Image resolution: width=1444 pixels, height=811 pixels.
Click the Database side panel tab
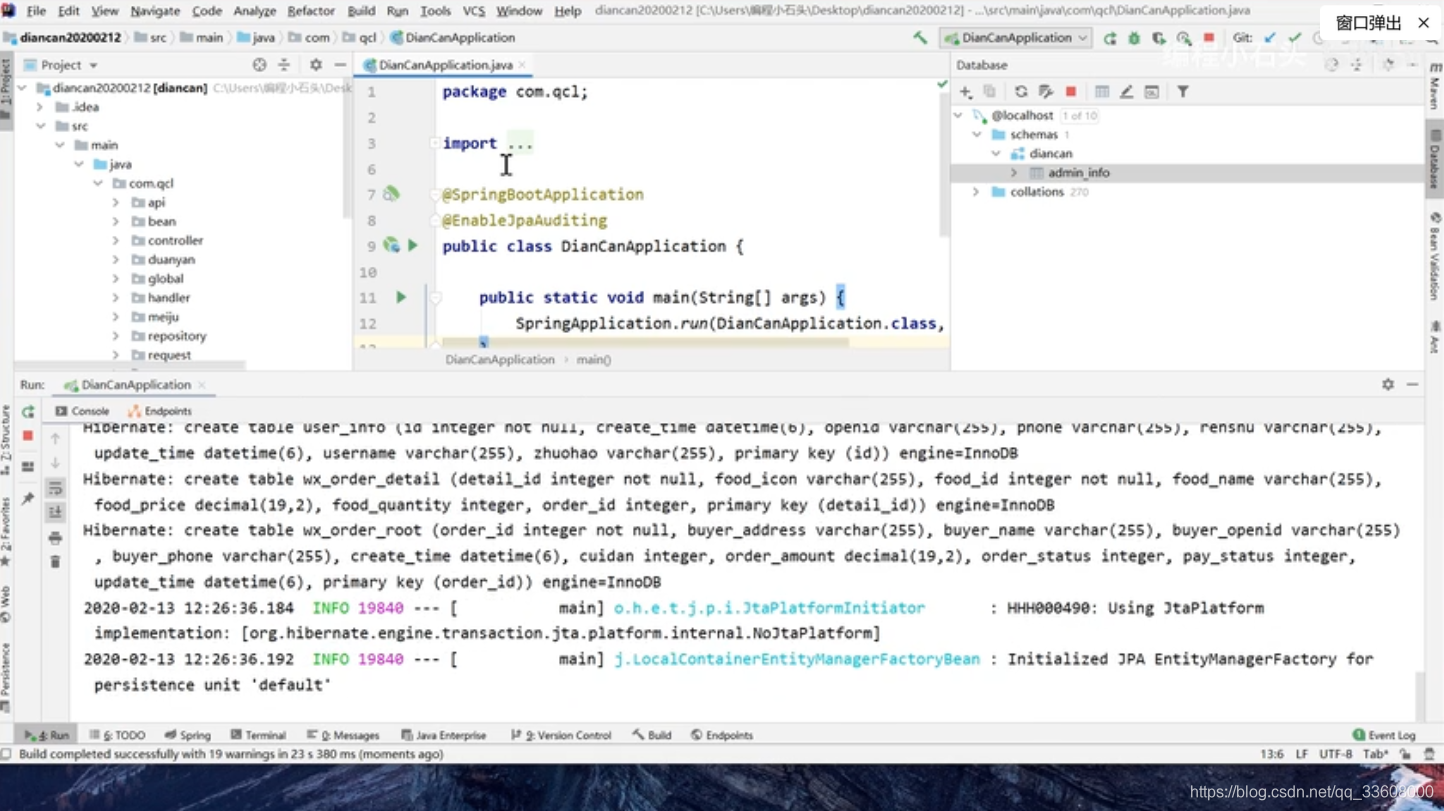1435,158
